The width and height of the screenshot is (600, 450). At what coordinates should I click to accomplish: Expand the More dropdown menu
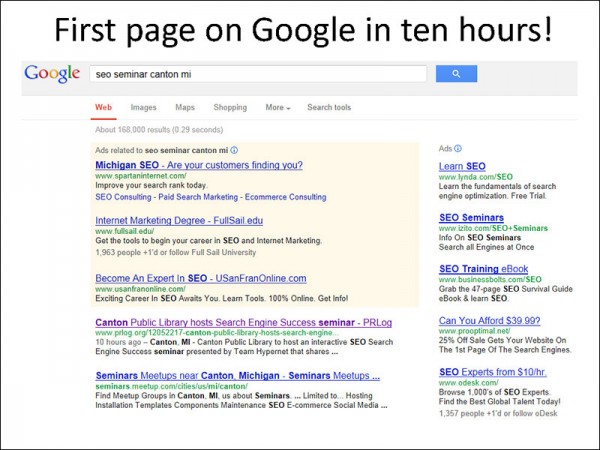pyautogui.click(x=277, y=107)
